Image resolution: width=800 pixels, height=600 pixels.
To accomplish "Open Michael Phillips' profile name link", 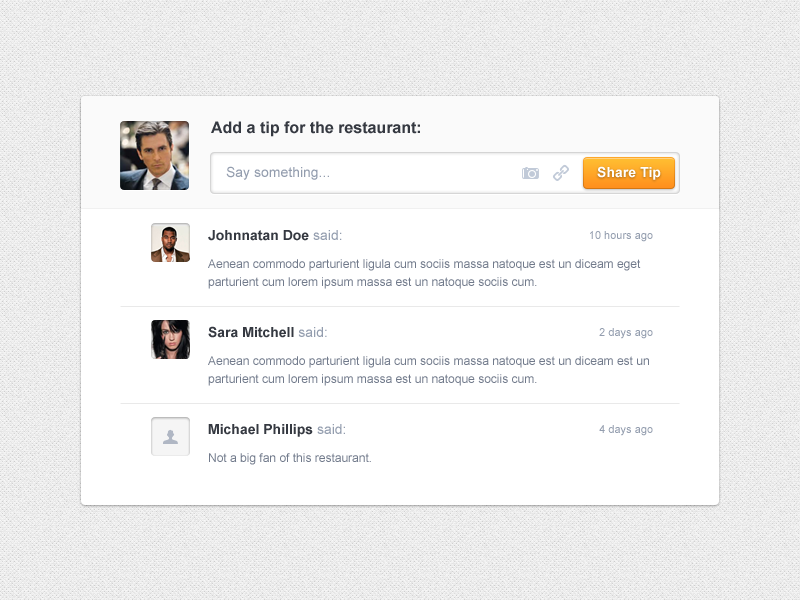I will tap(260, 430).
